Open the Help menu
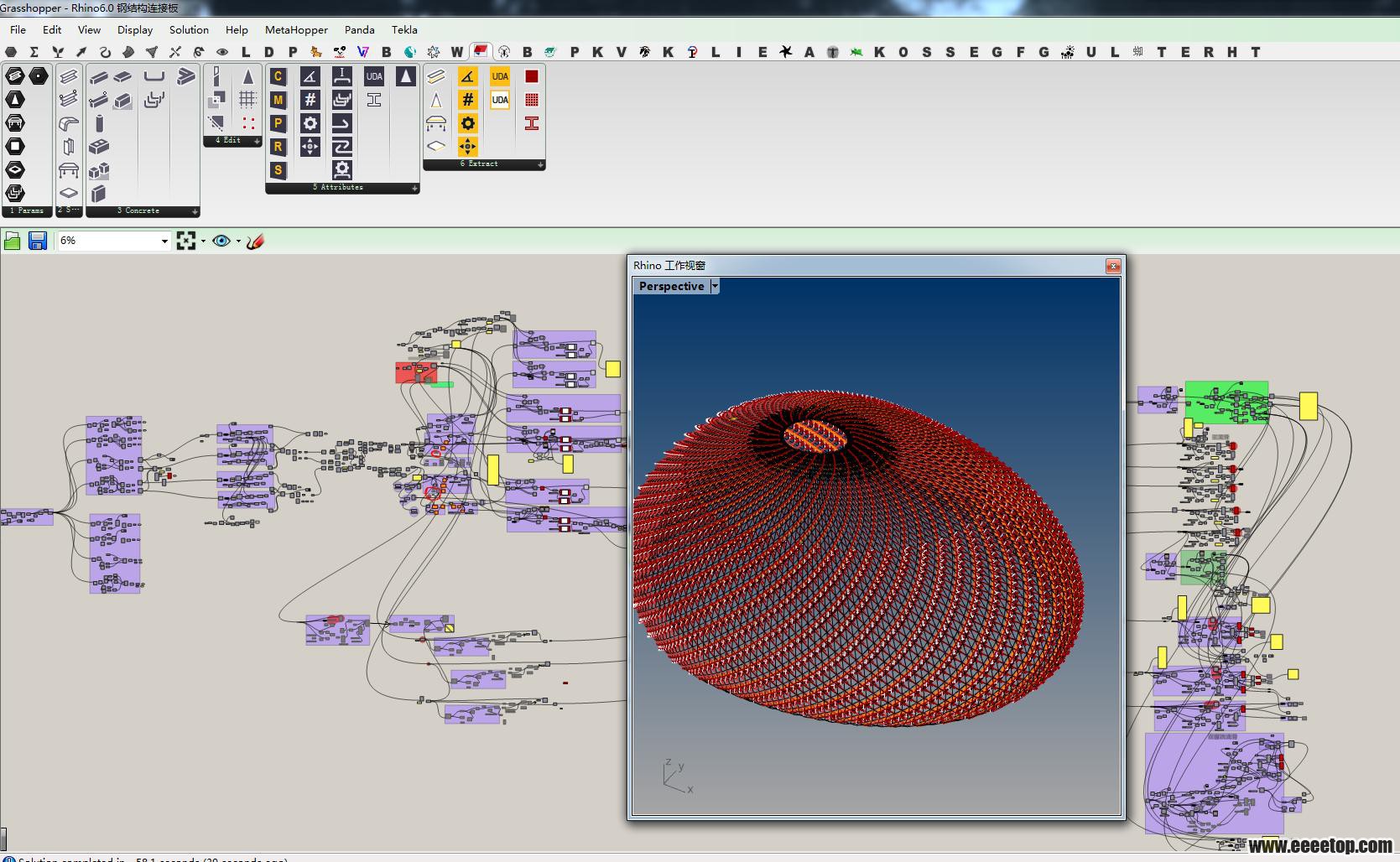 (237, 29)
